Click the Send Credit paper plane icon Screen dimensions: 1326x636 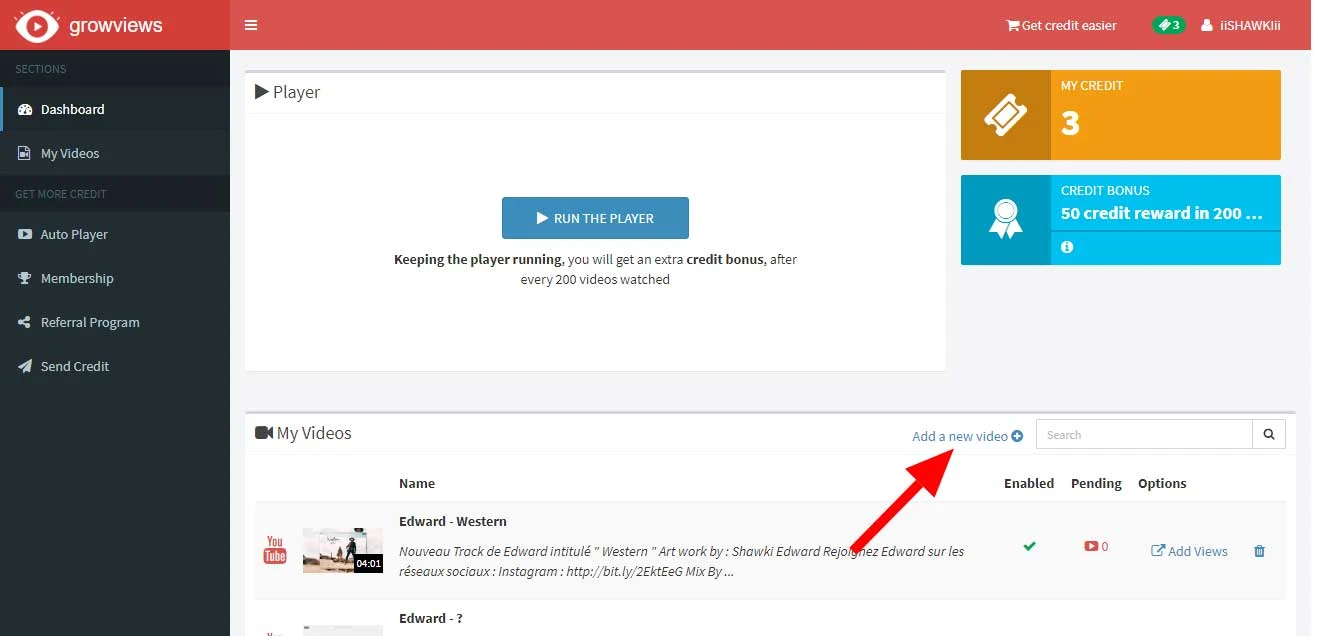click(25, 366)
